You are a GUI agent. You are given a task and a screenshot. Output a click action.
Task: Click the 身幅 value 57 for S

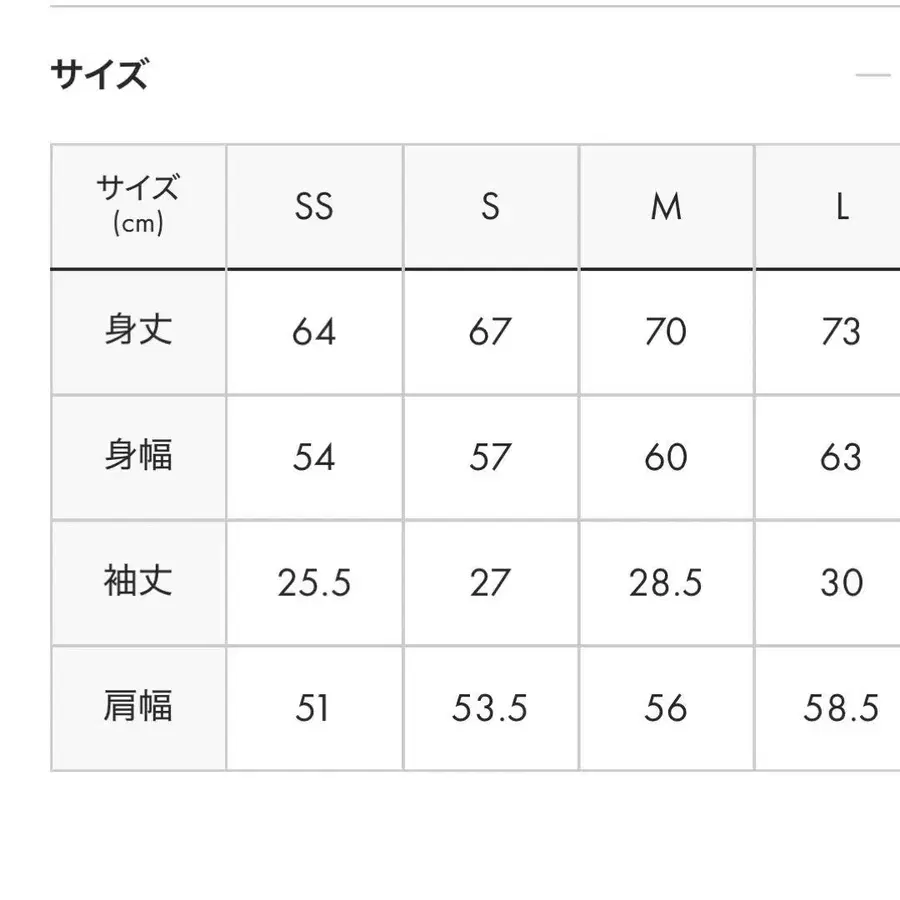(490, 457)
